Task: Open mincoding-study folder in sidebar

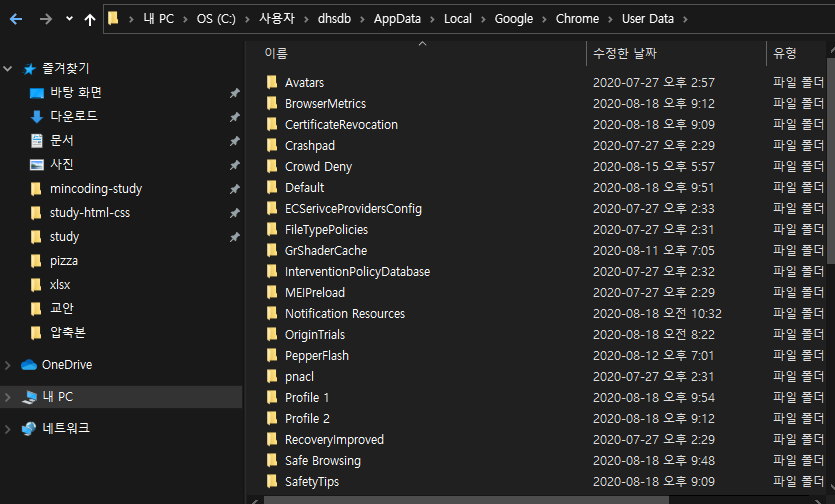Action: pos(96,189)
